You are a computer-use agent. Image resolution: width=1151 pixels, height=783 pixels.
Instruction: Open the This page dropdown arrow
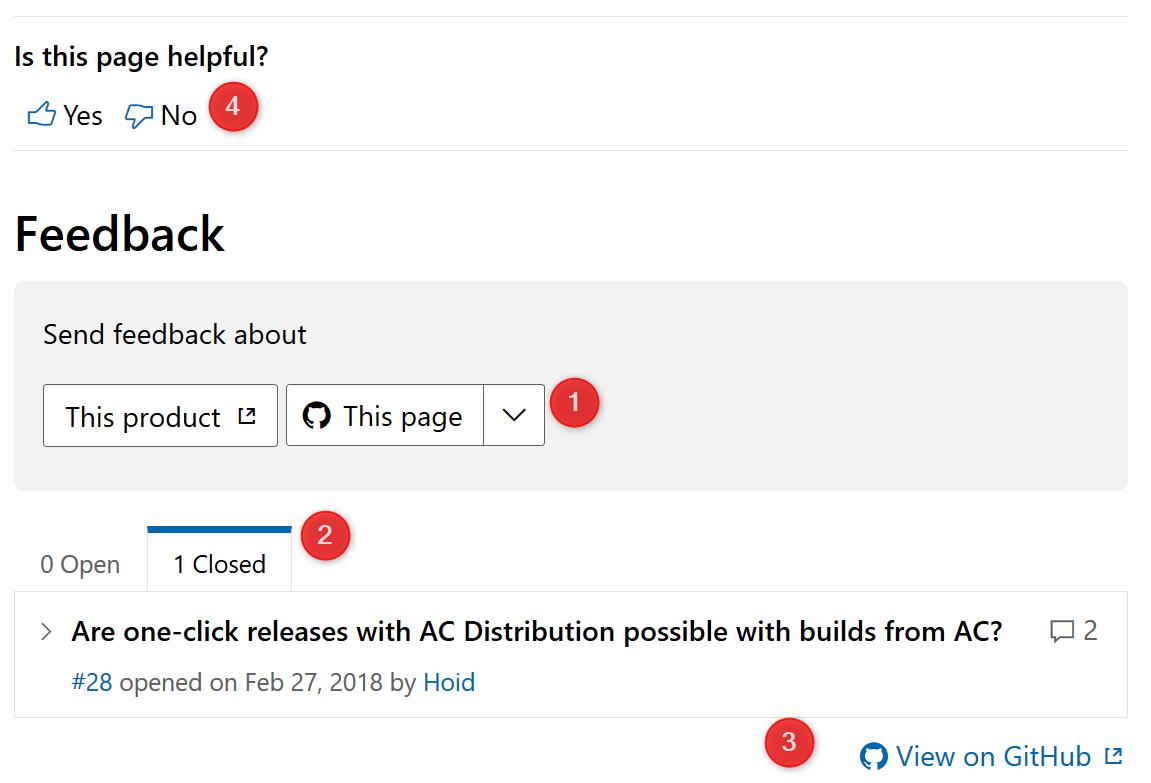[513, 414]
